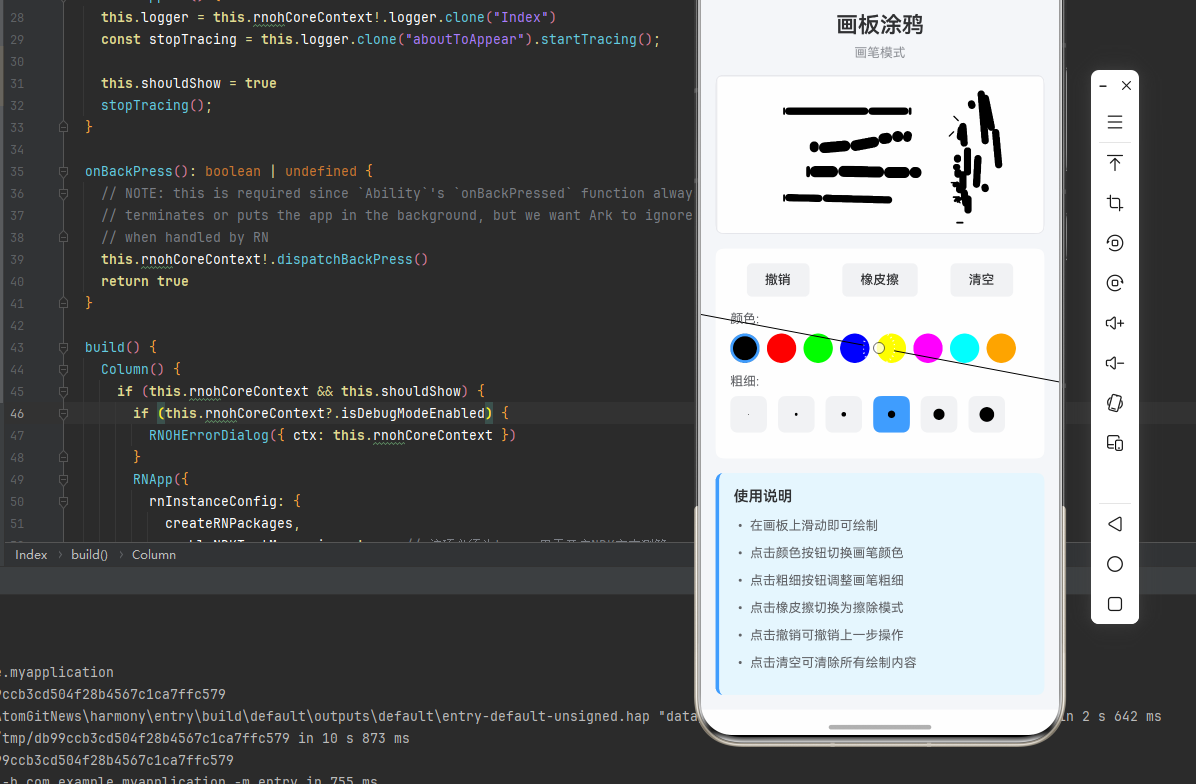The image size is (1196, 784).
Task: Tap the Recents square button on the emulator
Action: pyautogui.click(x=1114, y=604)
